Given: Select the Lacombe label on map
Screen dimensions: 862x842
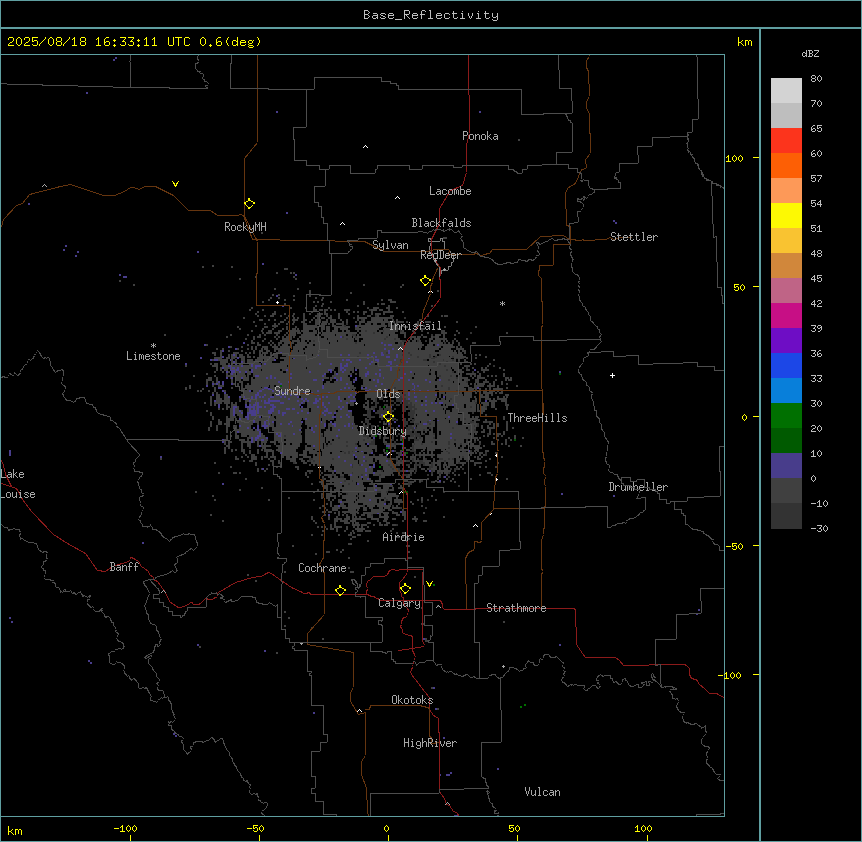Looking at the screenshot, I should pyautogui.click(x=450, y=191).
